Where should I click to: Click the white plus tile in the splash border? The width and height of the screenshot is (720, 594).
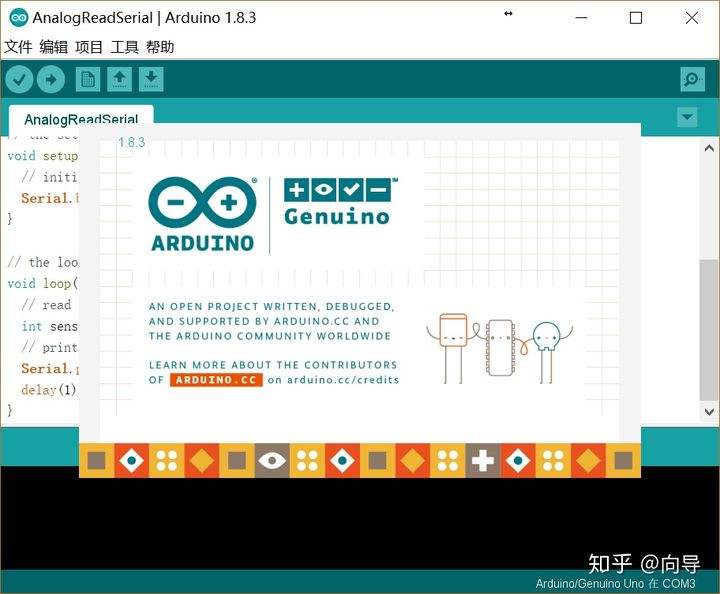tap(483, 460)
